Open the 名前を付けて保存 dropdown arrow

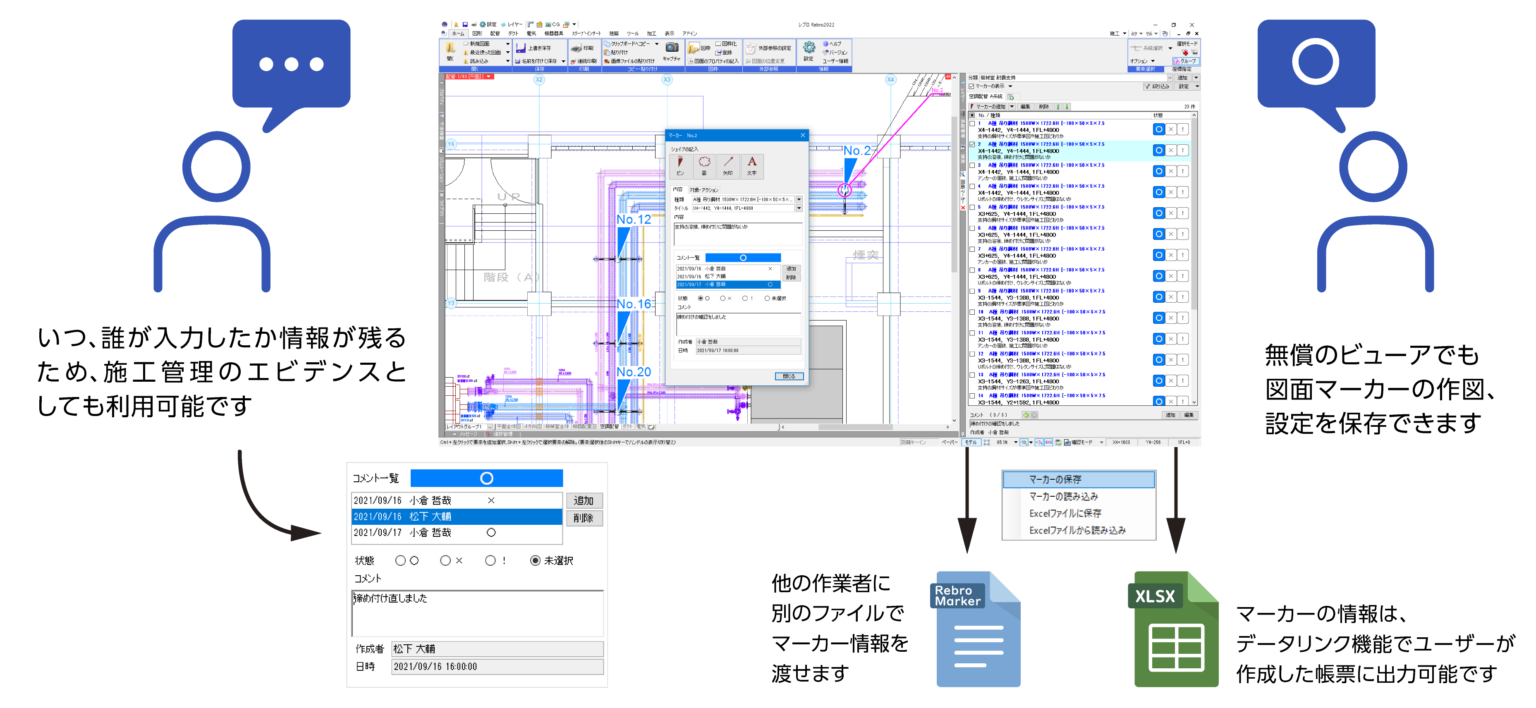(x=563, y=61)
